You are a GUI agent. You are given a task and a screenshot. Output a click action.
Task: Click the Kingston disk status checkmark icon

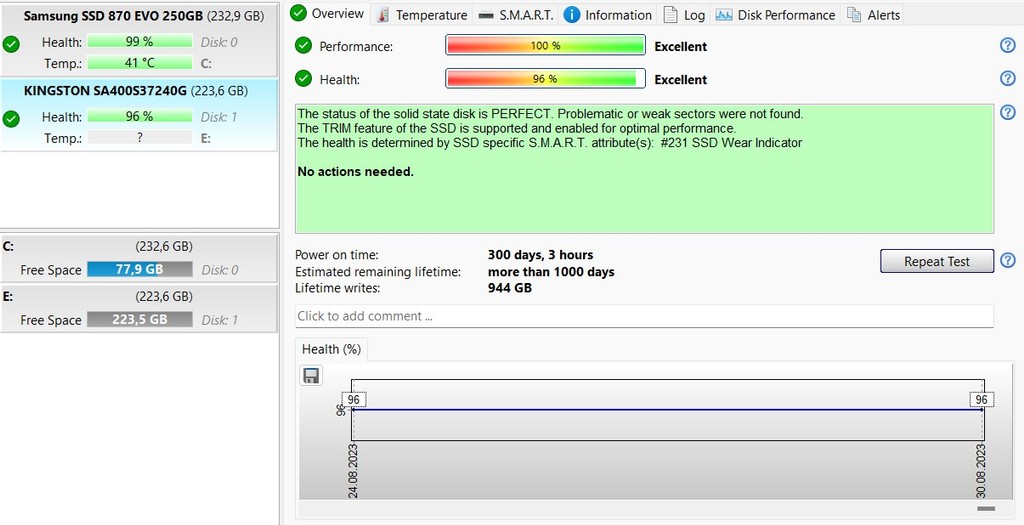coord(11,119)
